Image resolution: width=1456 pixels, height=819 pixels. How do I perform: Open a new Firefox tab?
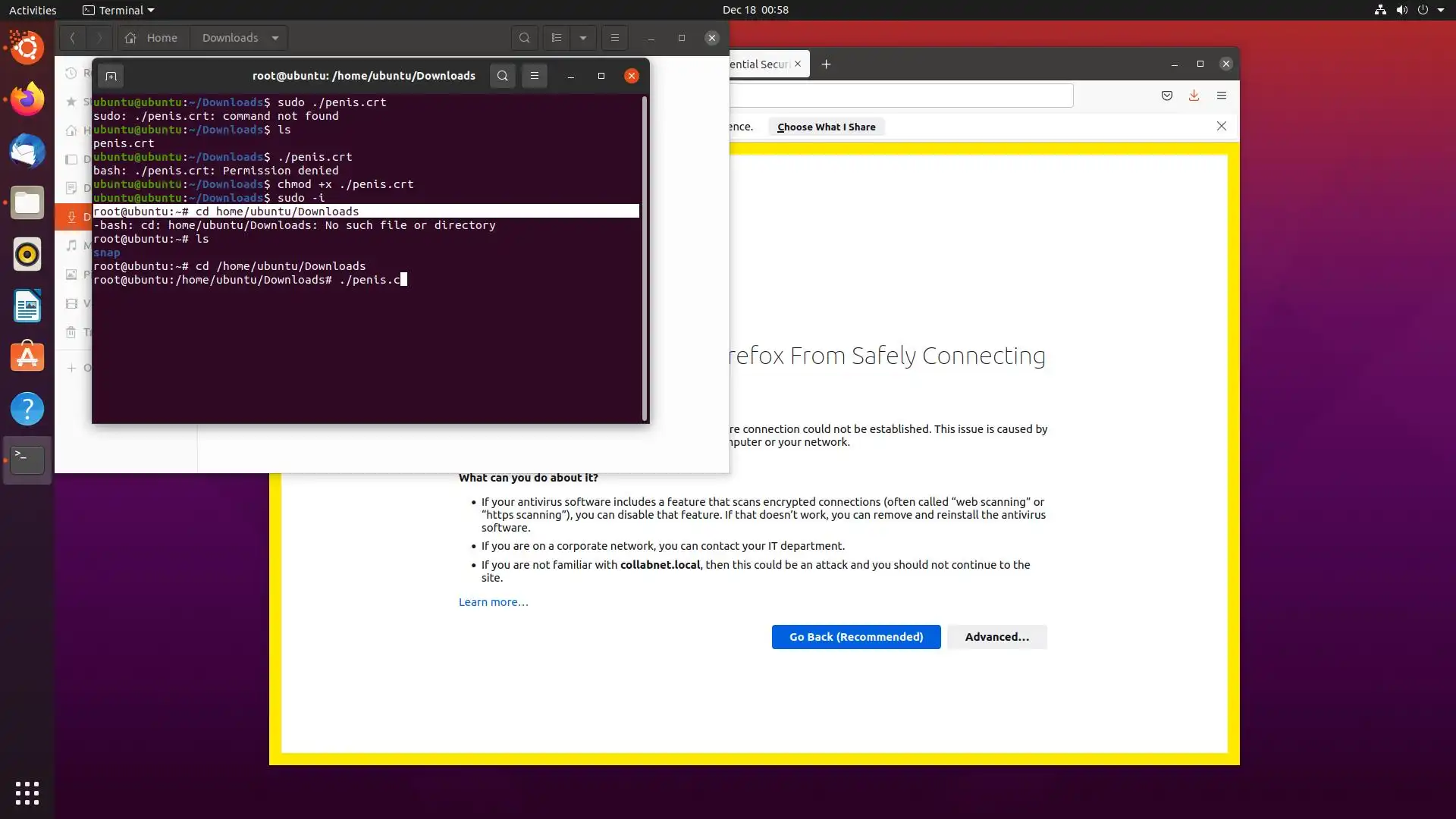(826, 64)
